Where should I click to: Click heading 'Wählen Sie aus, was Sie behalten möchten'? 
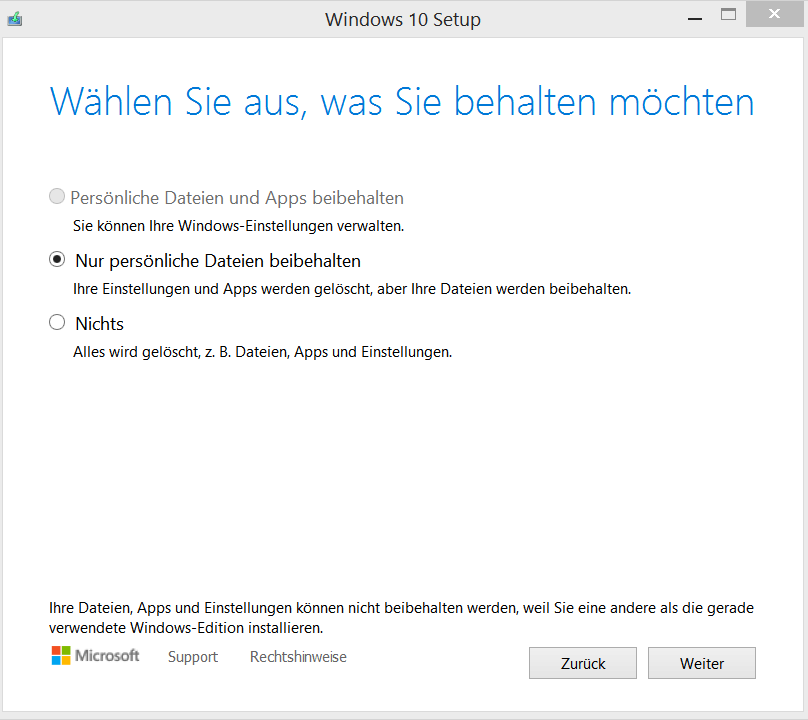coord(402,102)
